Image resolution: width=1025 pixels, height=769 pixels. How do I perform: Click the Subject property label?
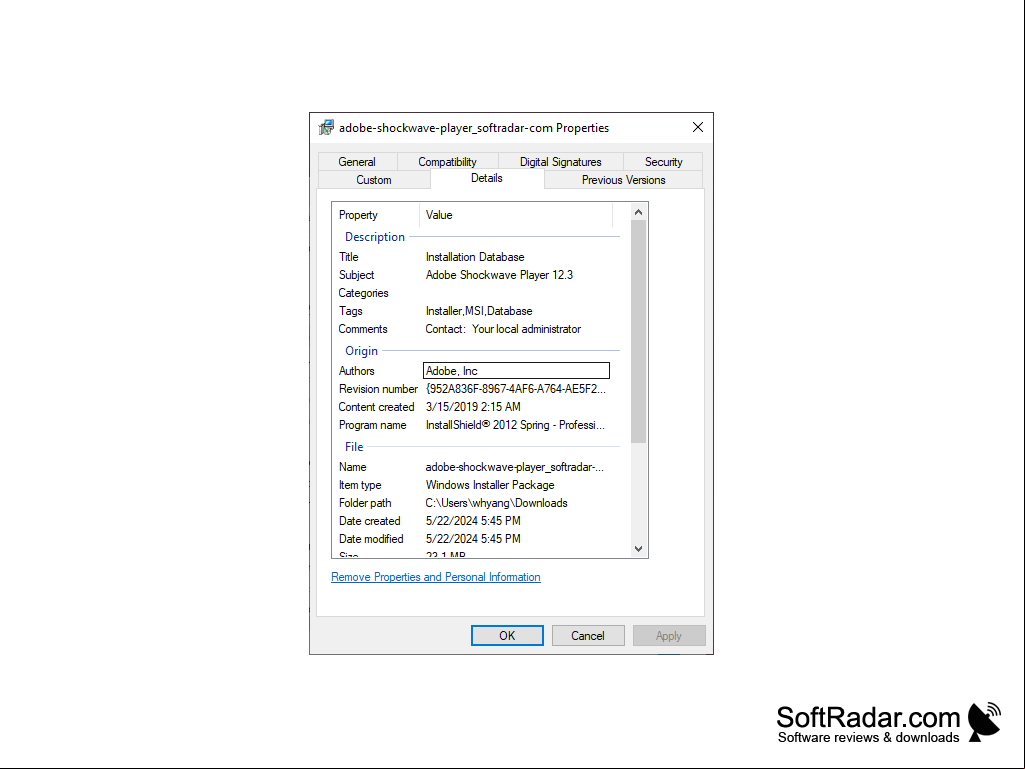356,275
